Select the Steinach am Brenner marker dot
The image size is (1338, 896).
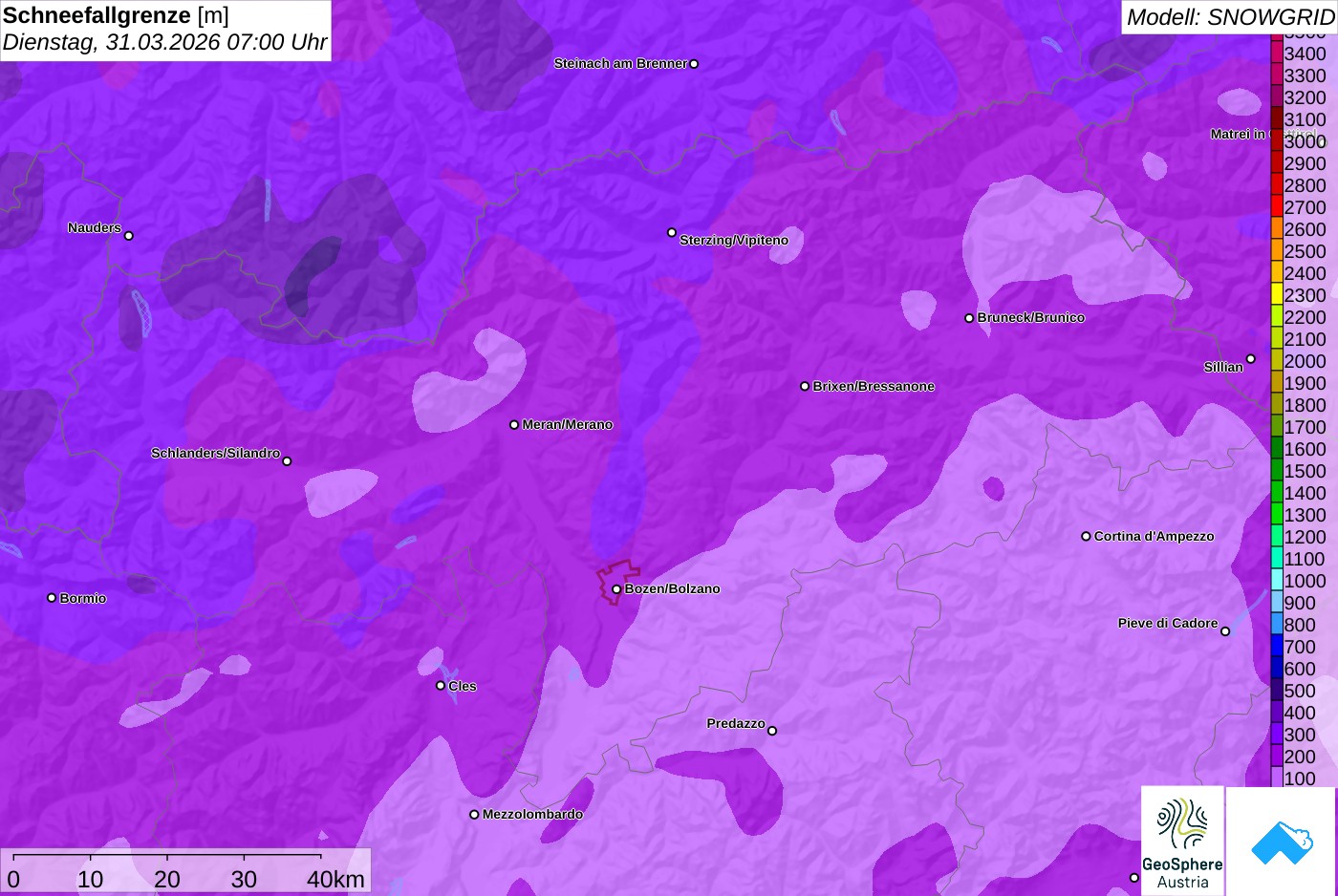[x=694, y=64]
